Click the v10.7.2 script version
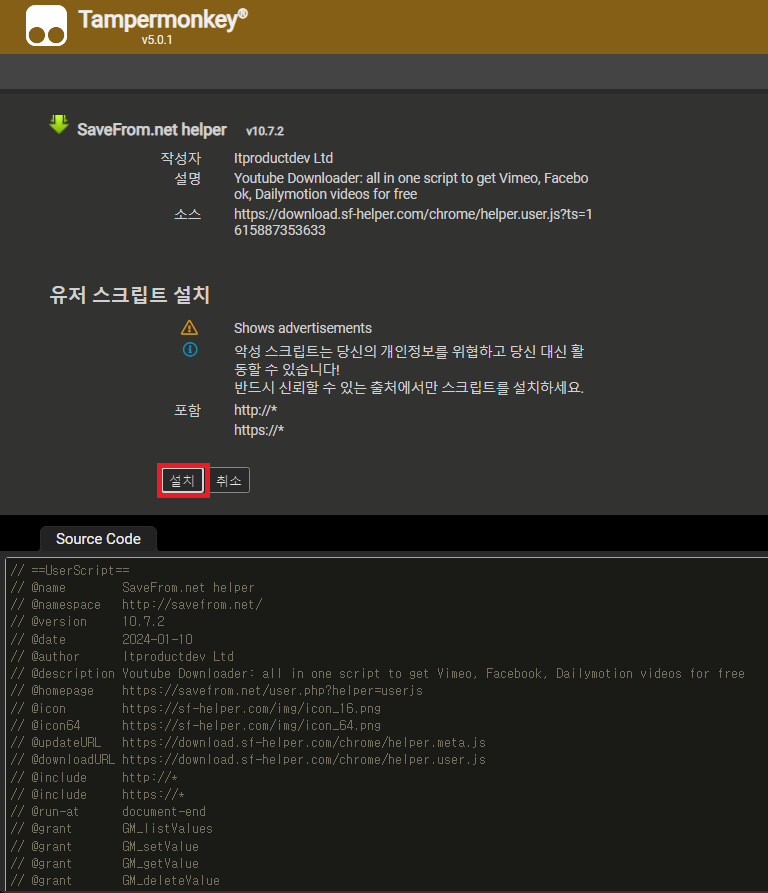 tap(265, 131)
